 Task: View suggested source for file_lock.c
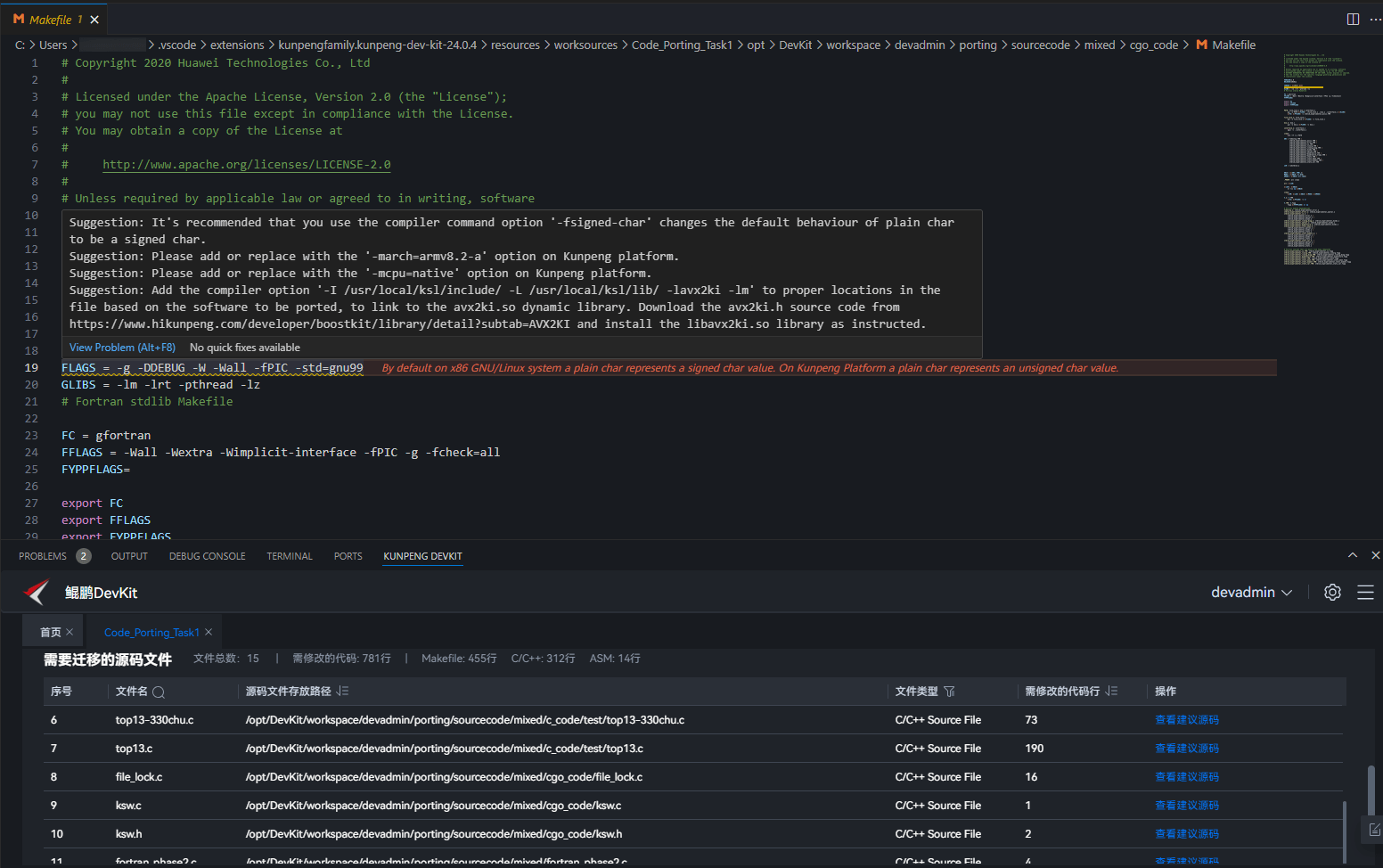(x=1187, y=777)
